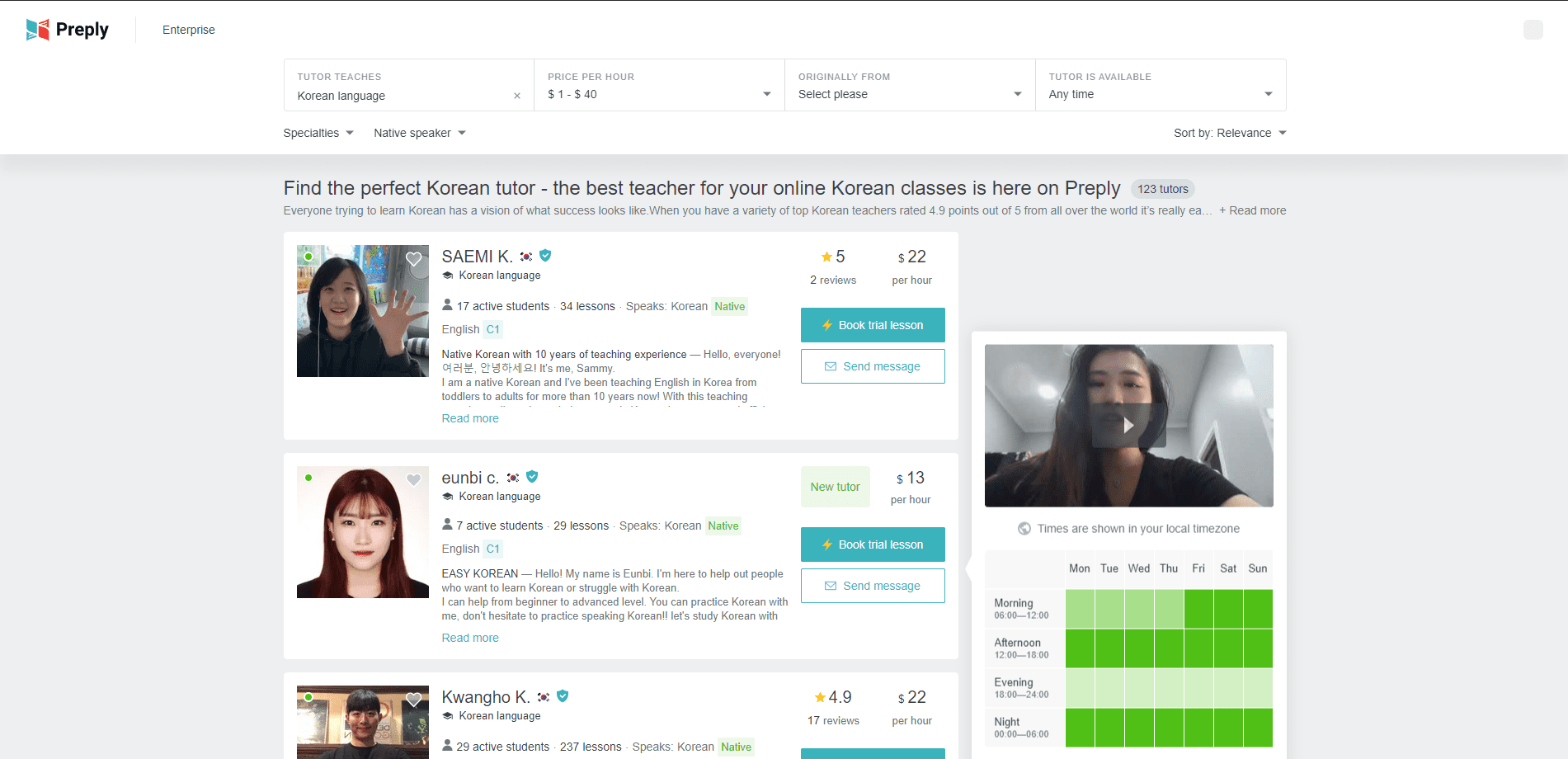
Task: Click SAEMI K. Korean flag icon
Action: click(x=526, y=257)
